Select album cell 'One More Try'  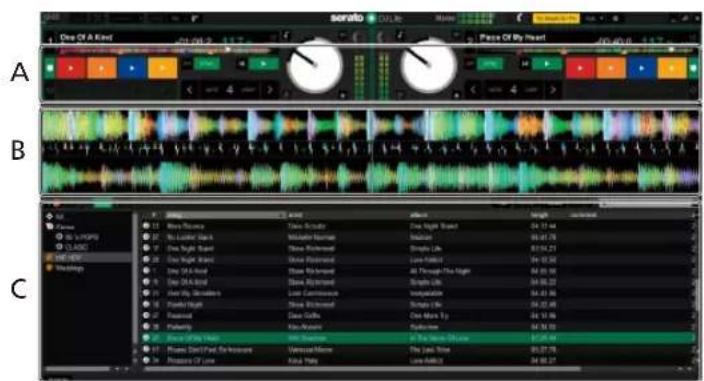(x=429, y=316)
